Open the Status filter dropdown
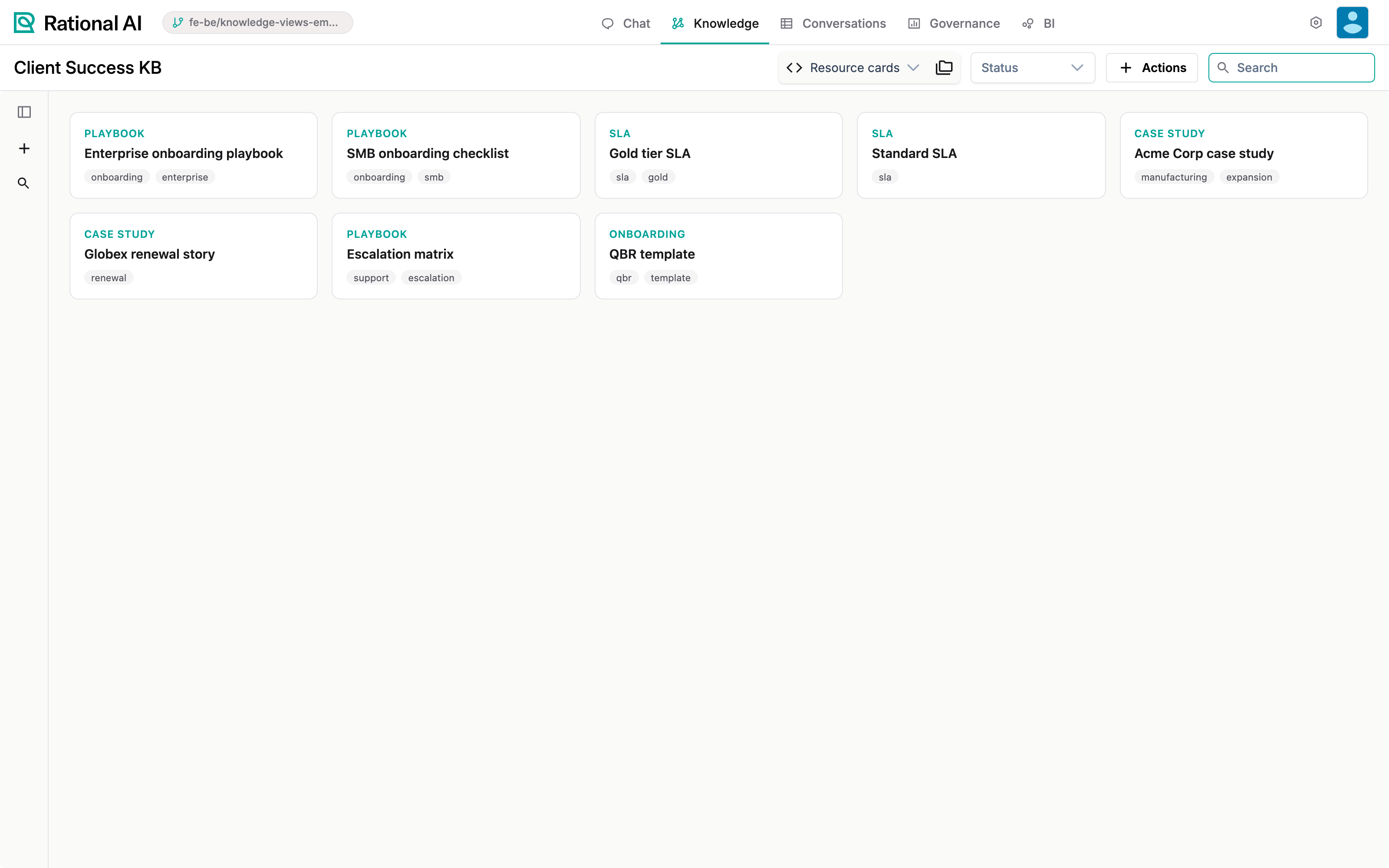Image resolution: width=1389 pixels, height=868 pixels. [1033, 68]
